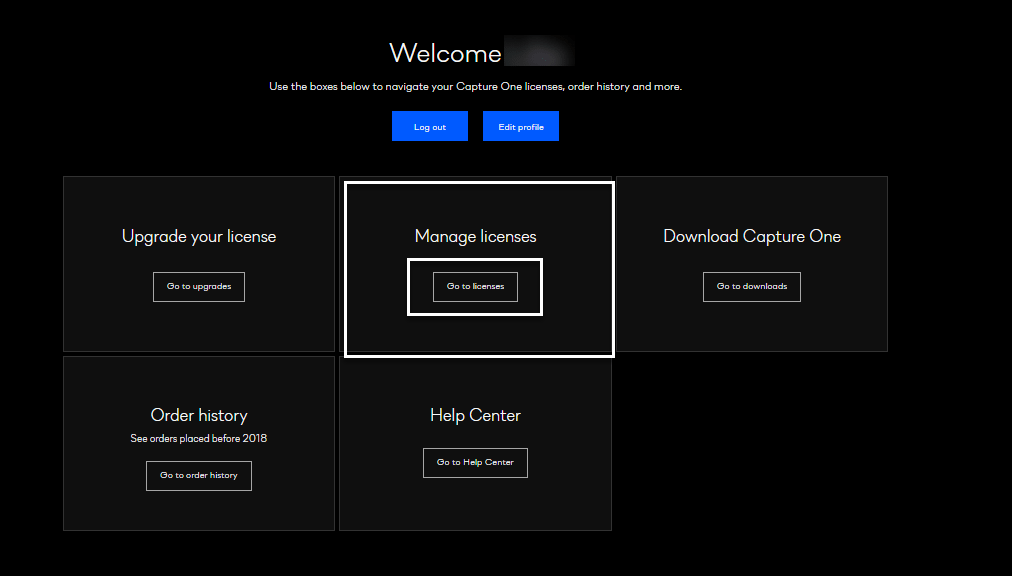The image size is (1012, 576).
Task: Click Go to upgrades
Action: (x=198, y=286)
